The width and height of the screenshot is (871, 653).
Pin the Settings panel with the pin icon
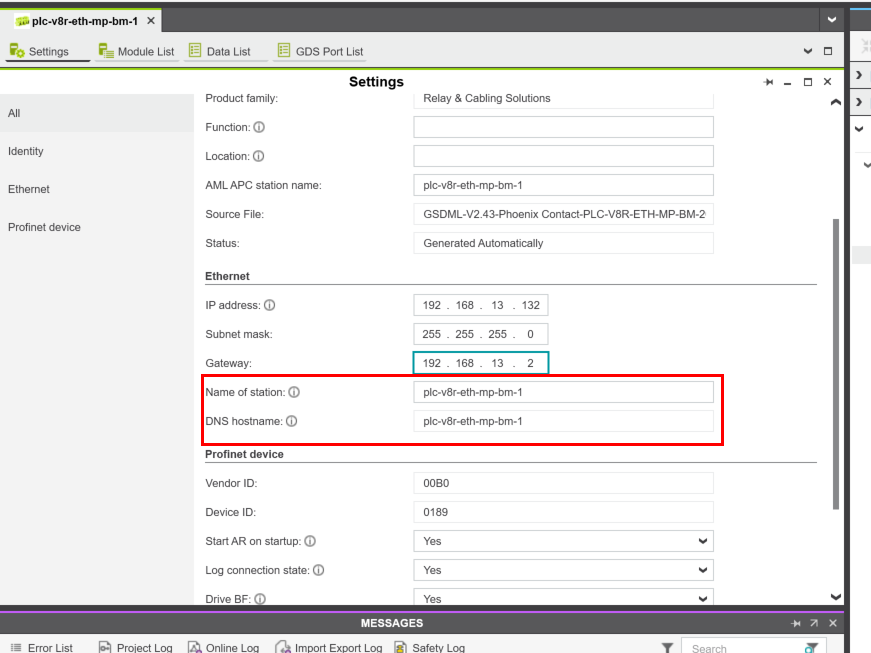[x=768, y=82]
